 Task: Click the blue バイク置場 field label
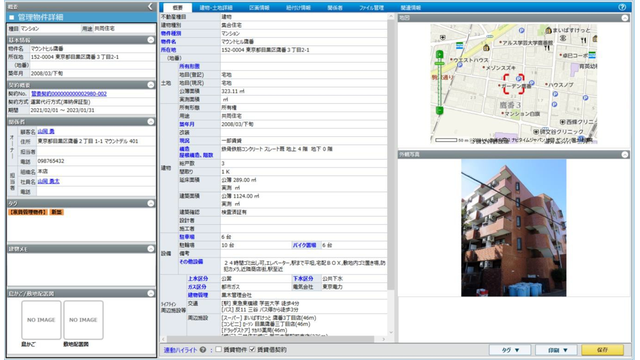tap(304, 245)
